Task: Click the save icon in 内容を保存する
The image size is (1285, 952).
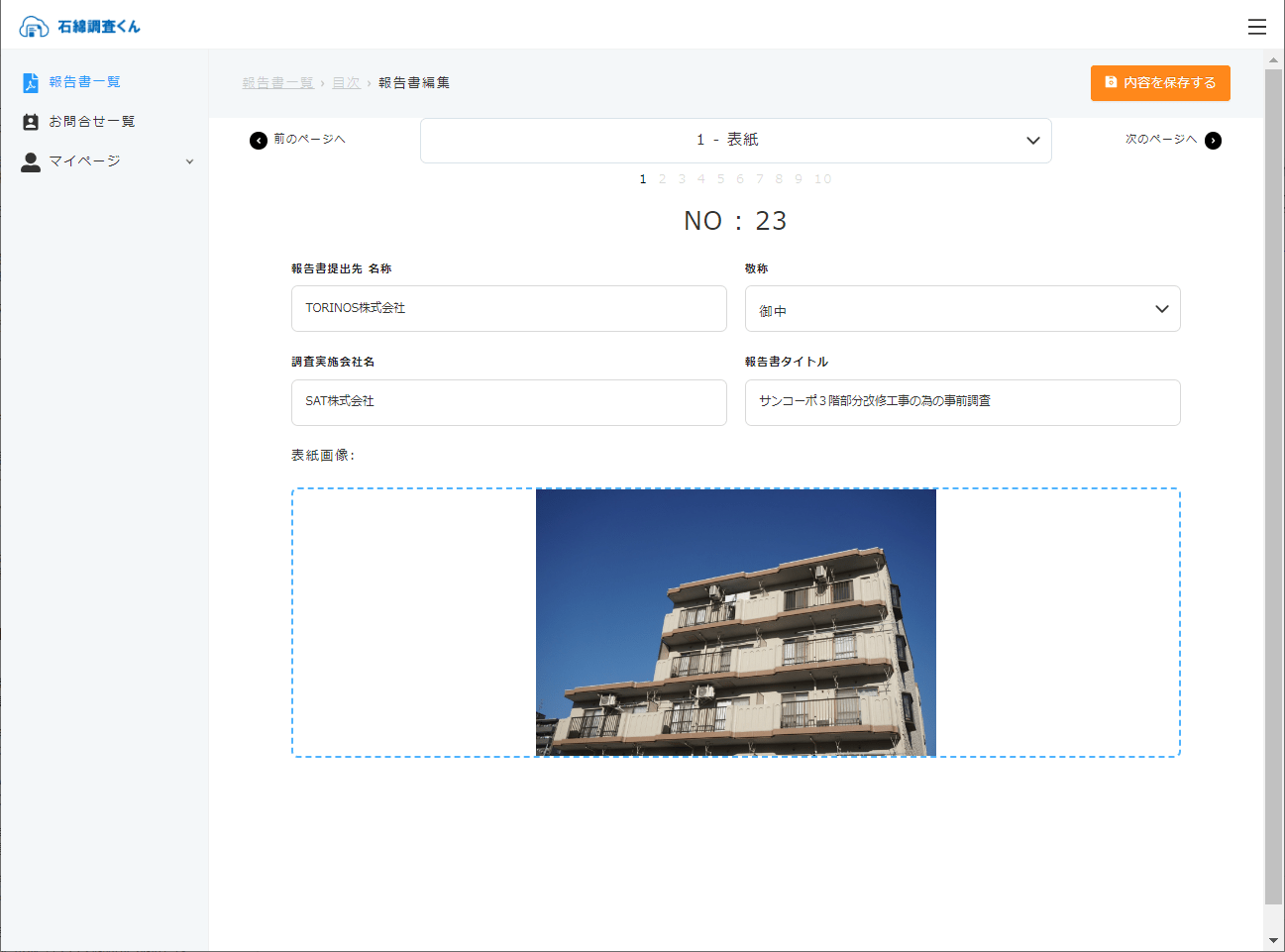Action: tap(1111, 82)
